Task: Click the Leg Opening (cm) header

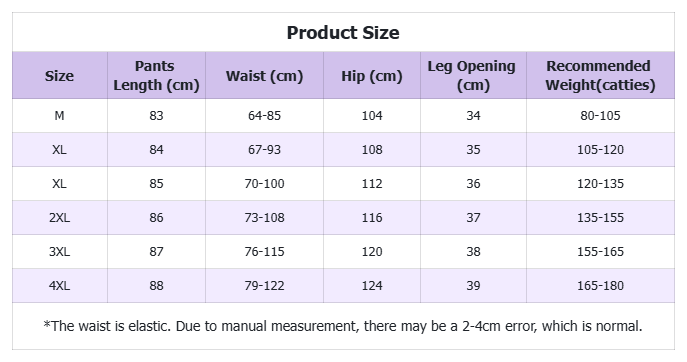Action: tap(473, 75)
